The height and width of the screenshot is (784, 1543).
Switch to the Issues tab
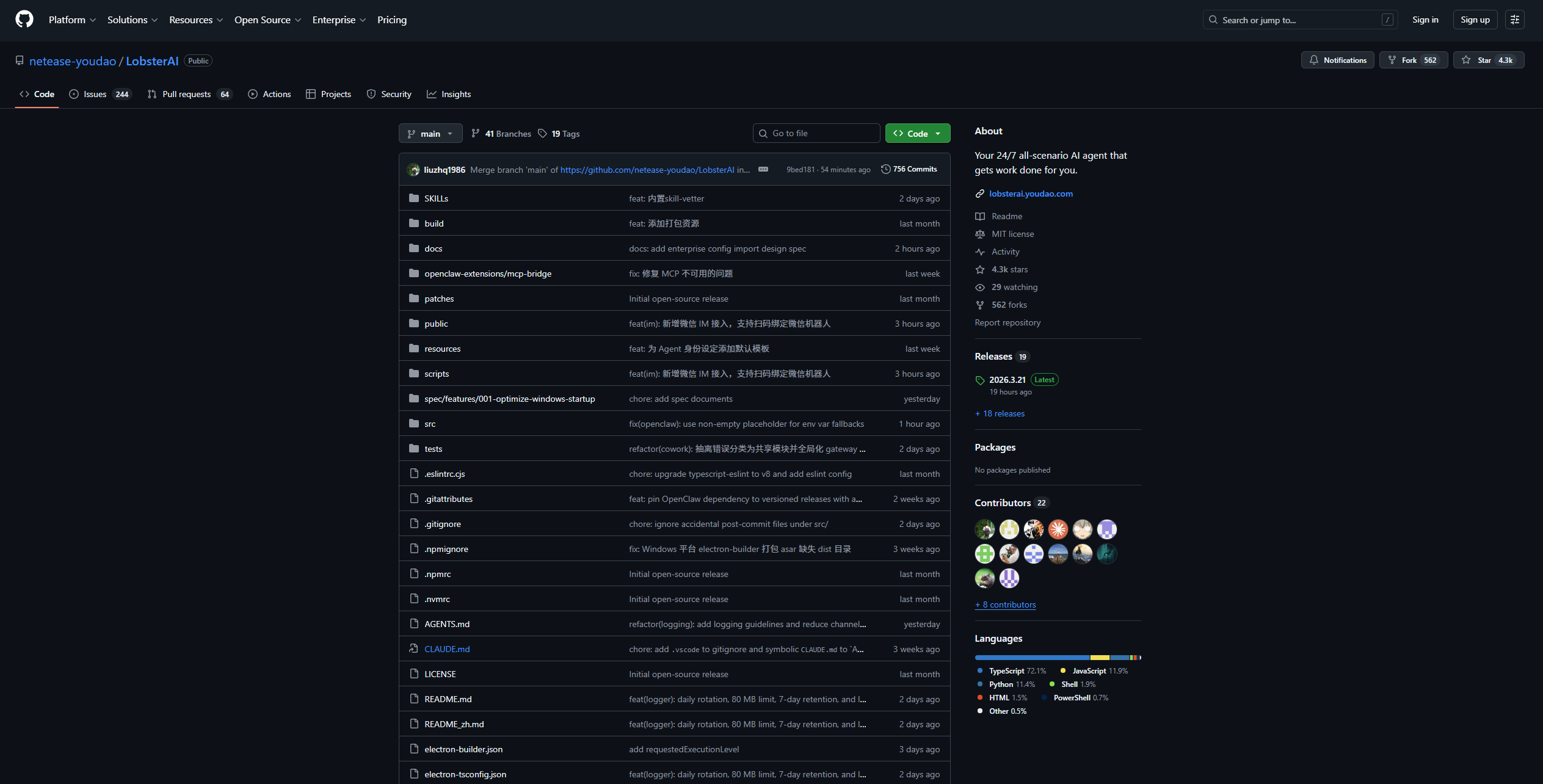pos(100,94)
